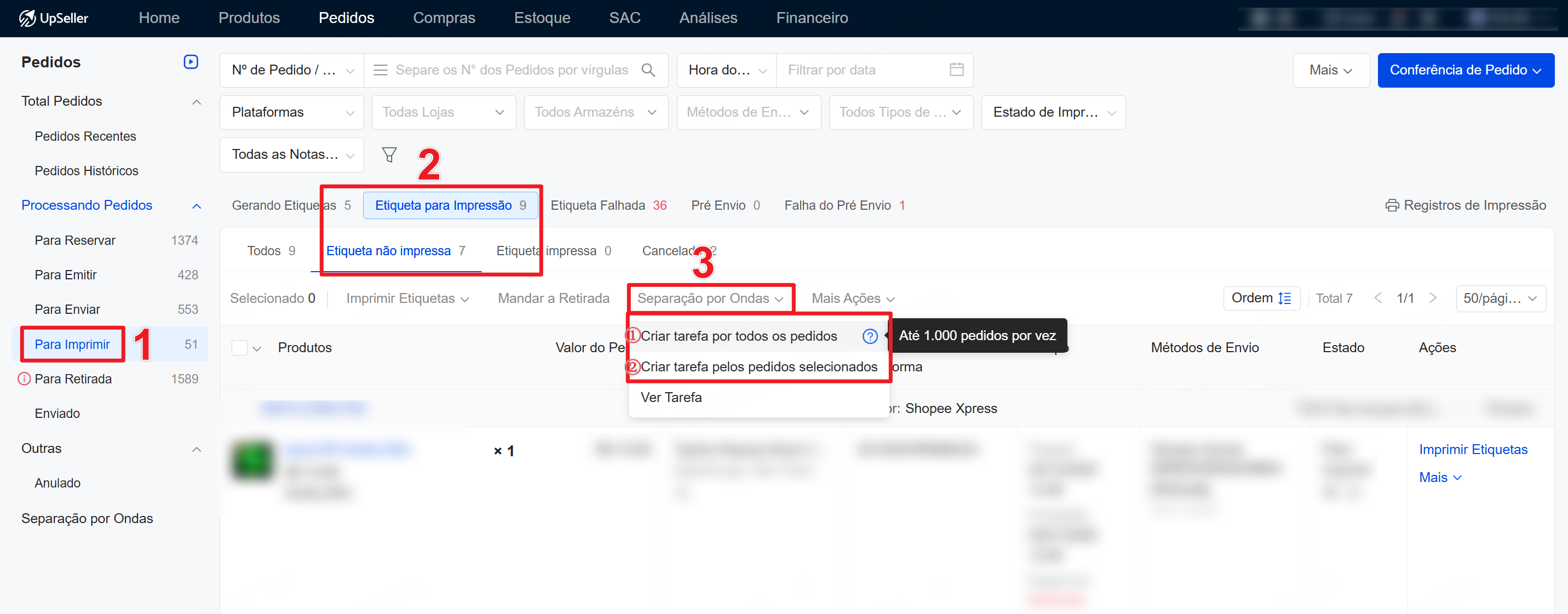Open the Plataformas dropdown
The image size is (1568, 614).
point(291,113)
